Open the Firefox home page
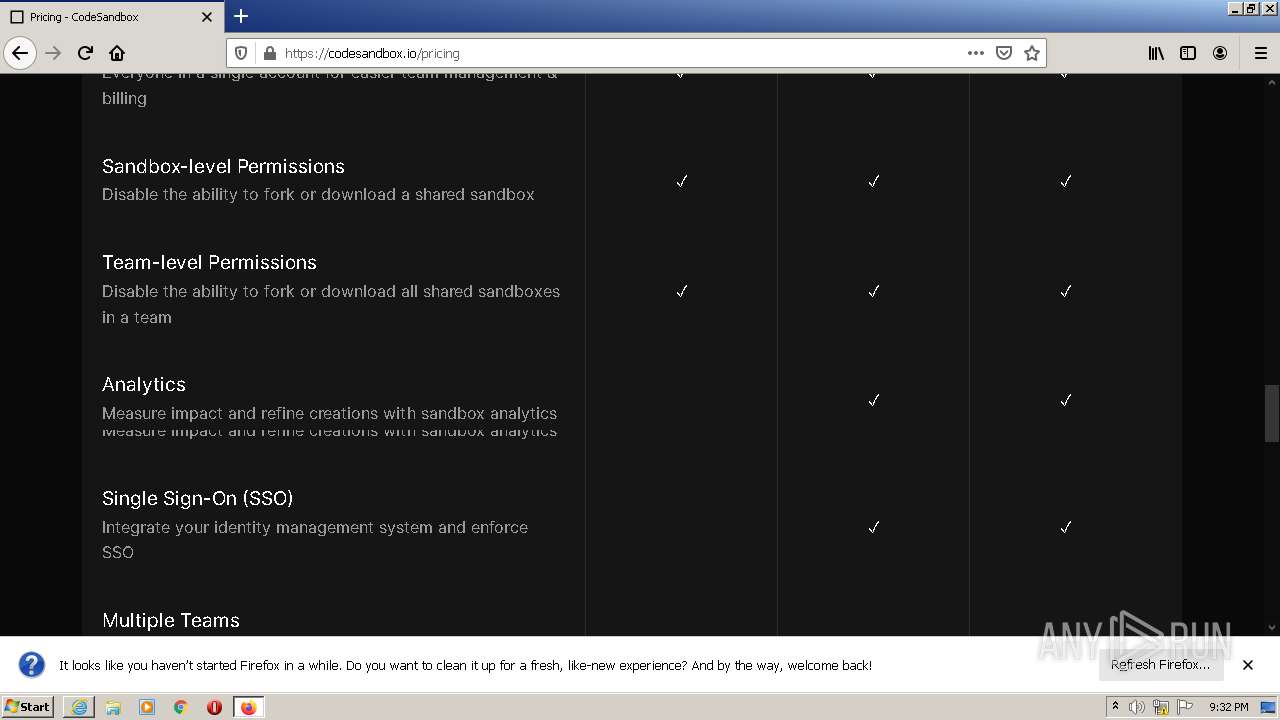The image size is (1280, 720). point(117,53)
